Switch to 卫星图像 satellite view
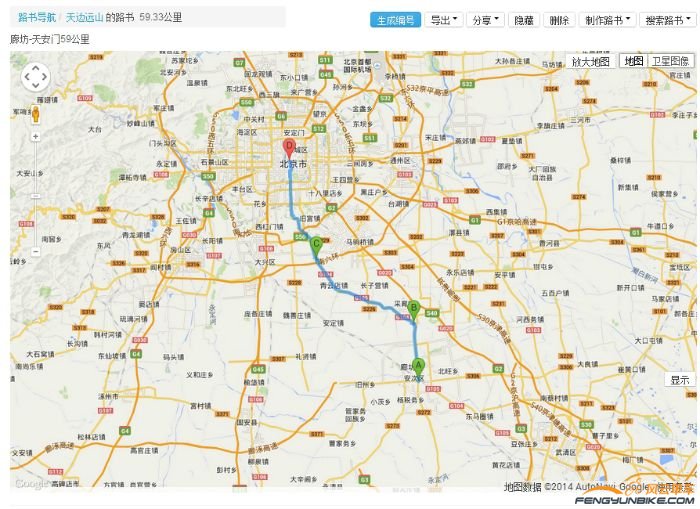 (670, 61)
